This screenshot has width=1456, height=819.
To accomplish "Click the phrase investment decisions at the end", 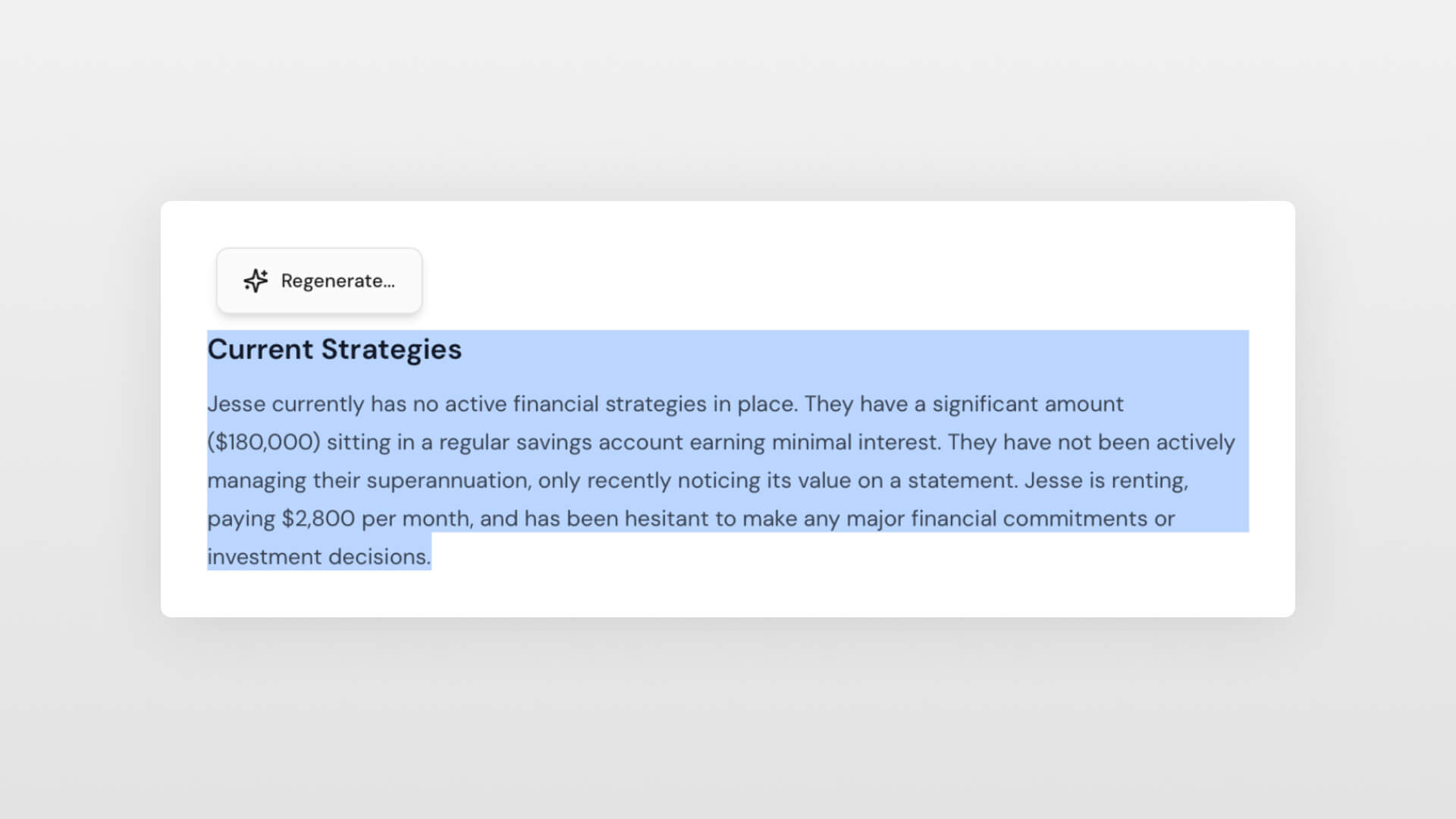I will 318,557.
